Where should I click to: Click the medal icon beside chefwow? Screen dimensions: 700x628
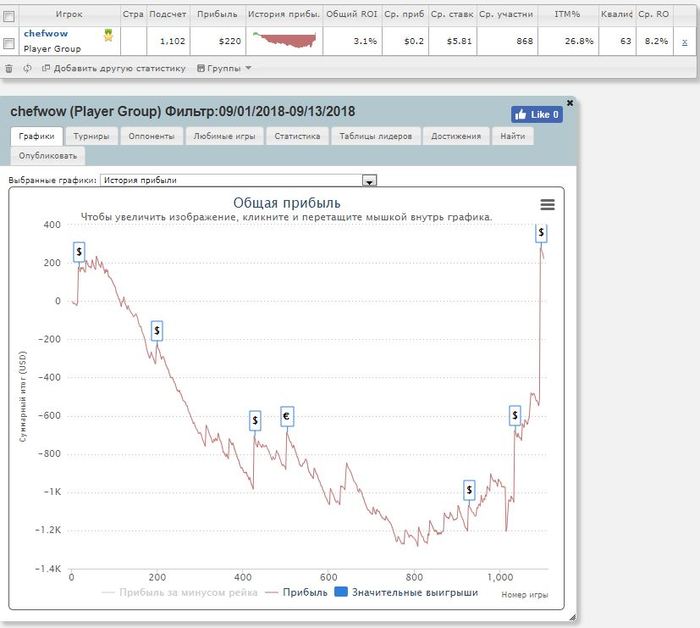(x=108, y=35)
